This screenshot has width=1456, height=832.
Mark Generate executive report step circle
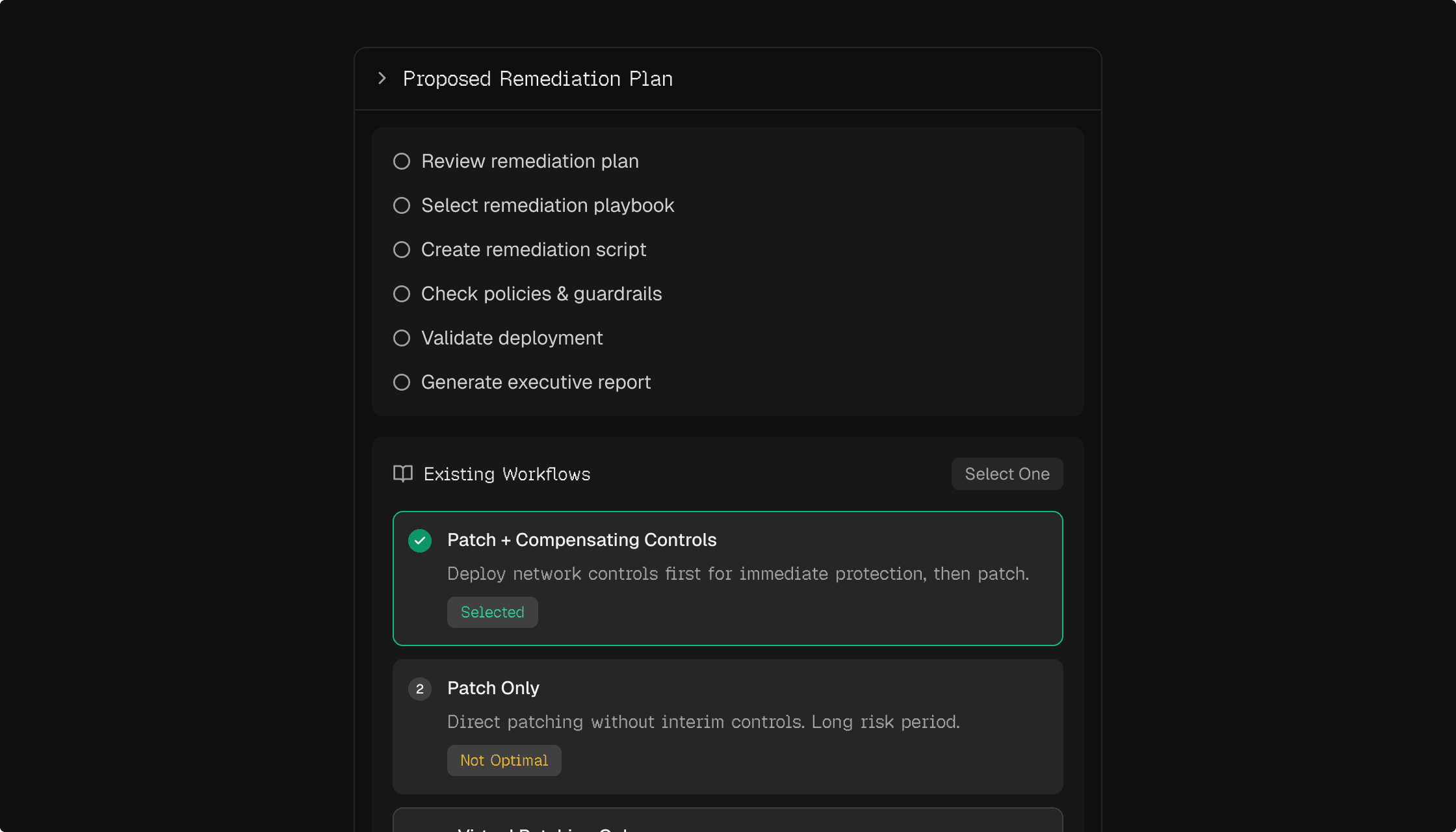click(x=402, y=382)
